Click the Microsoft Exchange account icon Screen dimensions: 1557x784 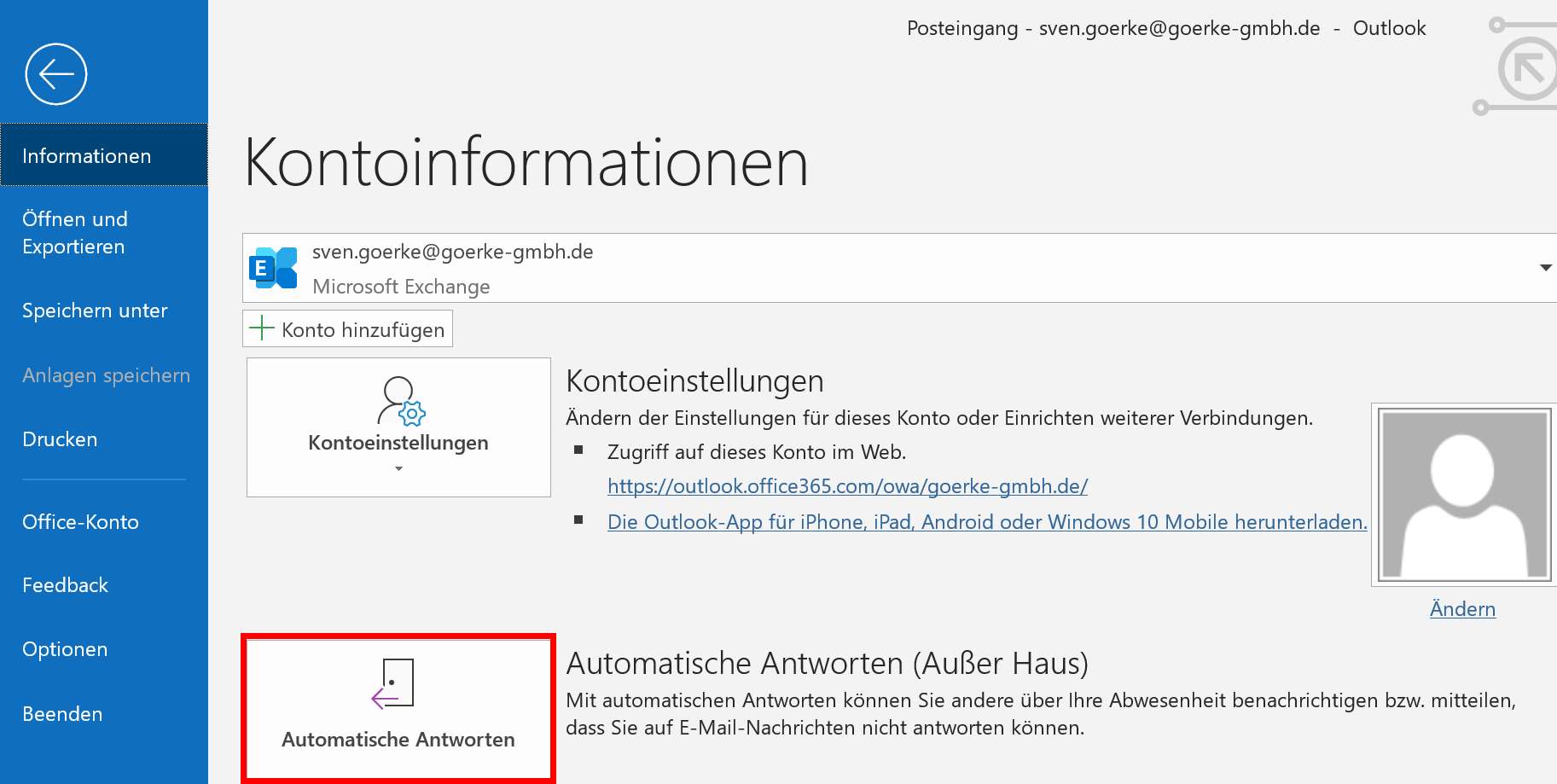pos(273,268)
